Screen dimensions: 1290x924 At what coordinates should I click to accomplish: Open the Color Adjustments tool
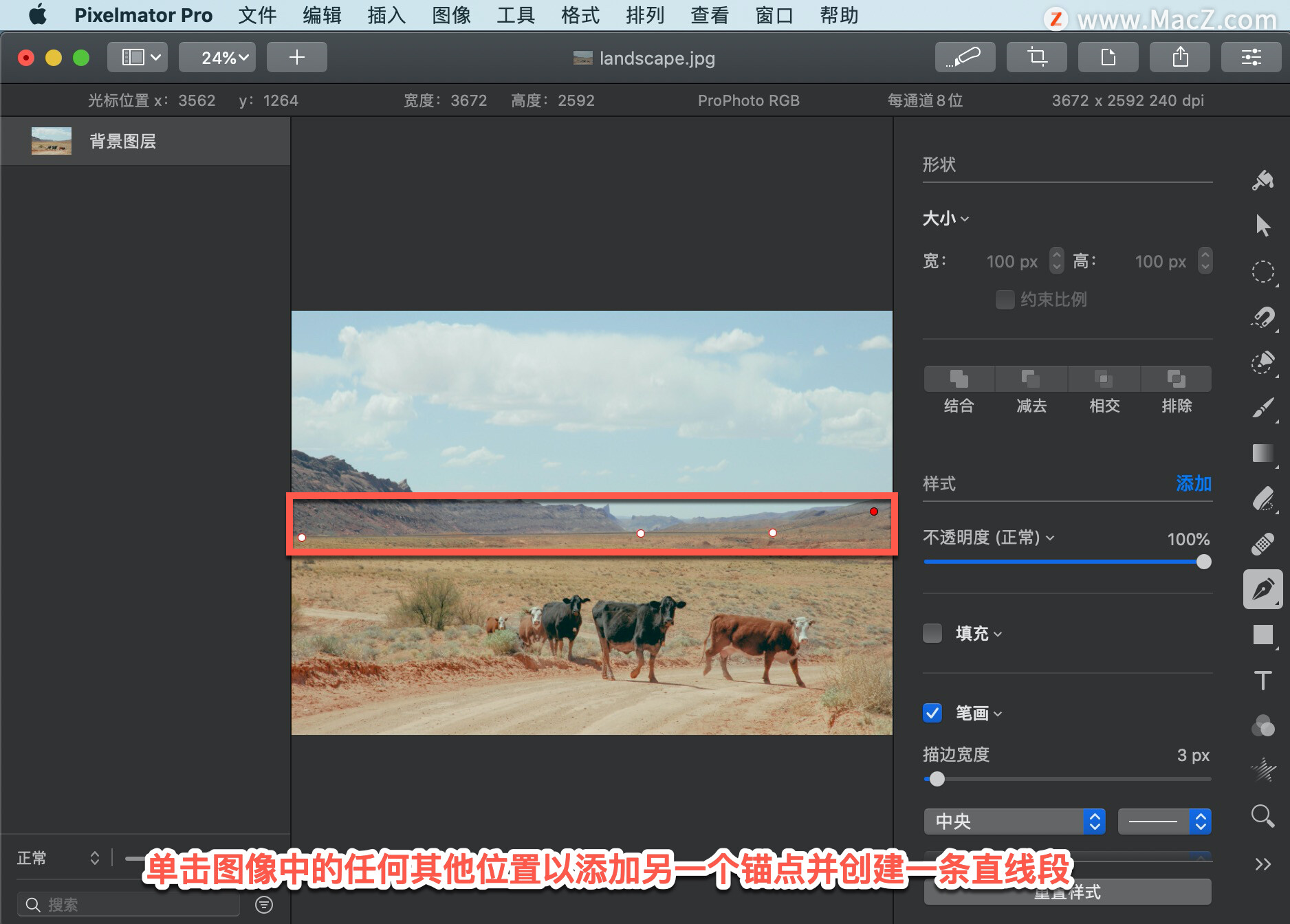(1262, 725)
